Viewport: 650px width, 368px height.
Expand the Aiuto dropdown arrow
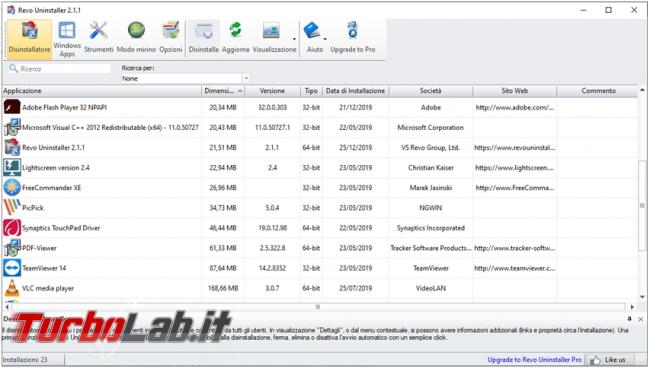tap(325, 39)
